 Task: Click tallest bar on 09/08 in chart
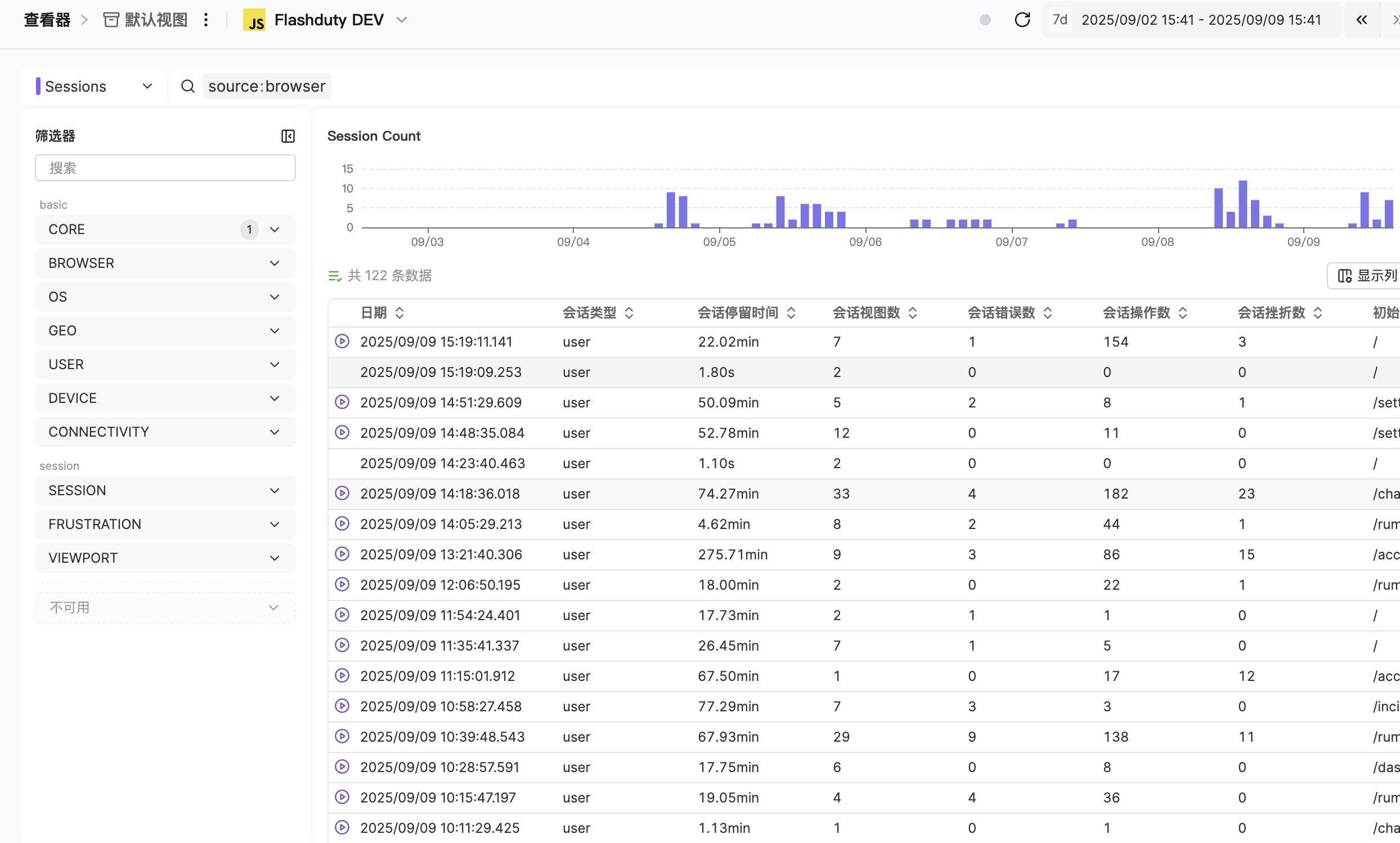click(x=1242, y=204)
